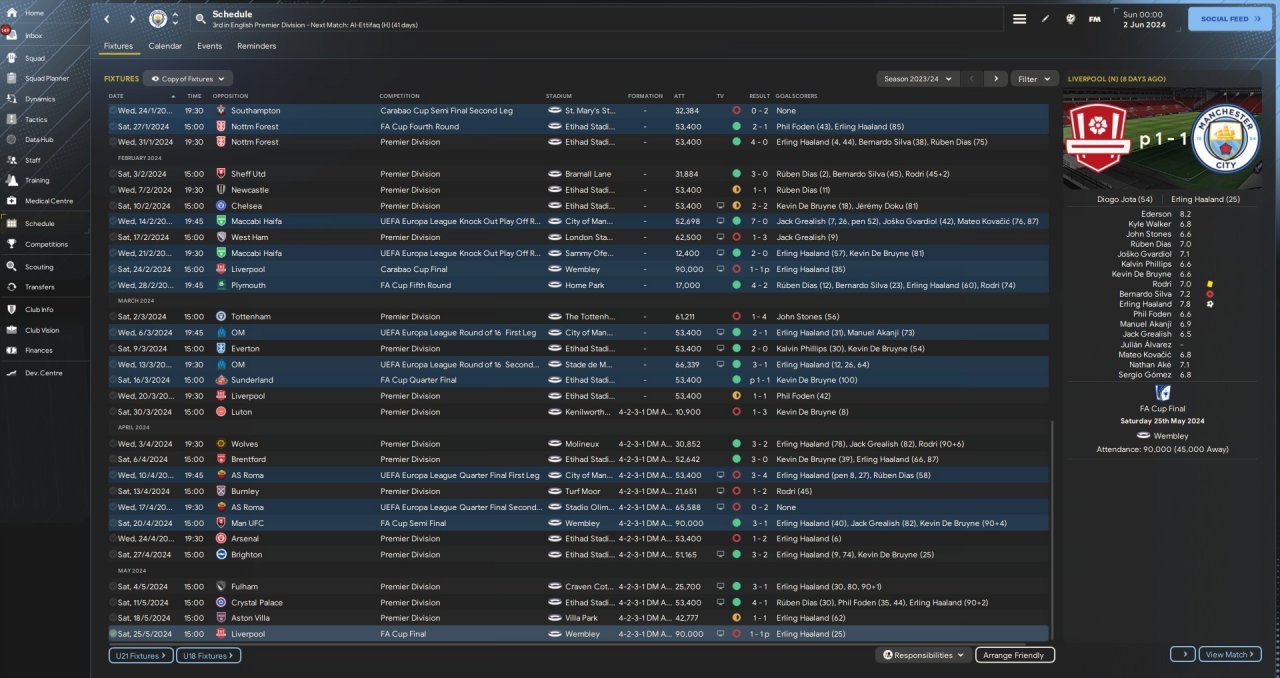Click the Arrange Friendly button
The height and width of the screenshot is (678, 1280).
[x=1014, y=655]
